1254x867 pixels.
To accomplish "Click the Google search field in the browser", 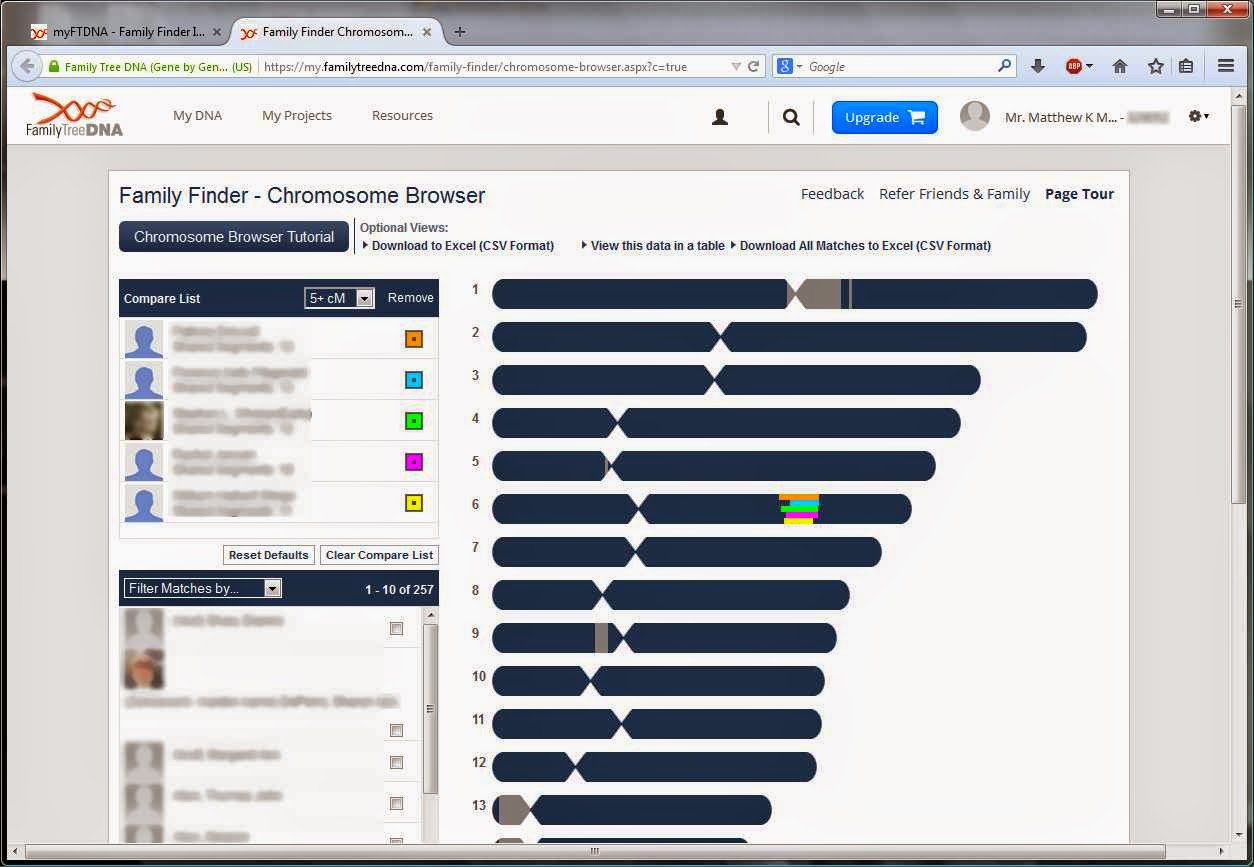I will click(x=890, y=65).
